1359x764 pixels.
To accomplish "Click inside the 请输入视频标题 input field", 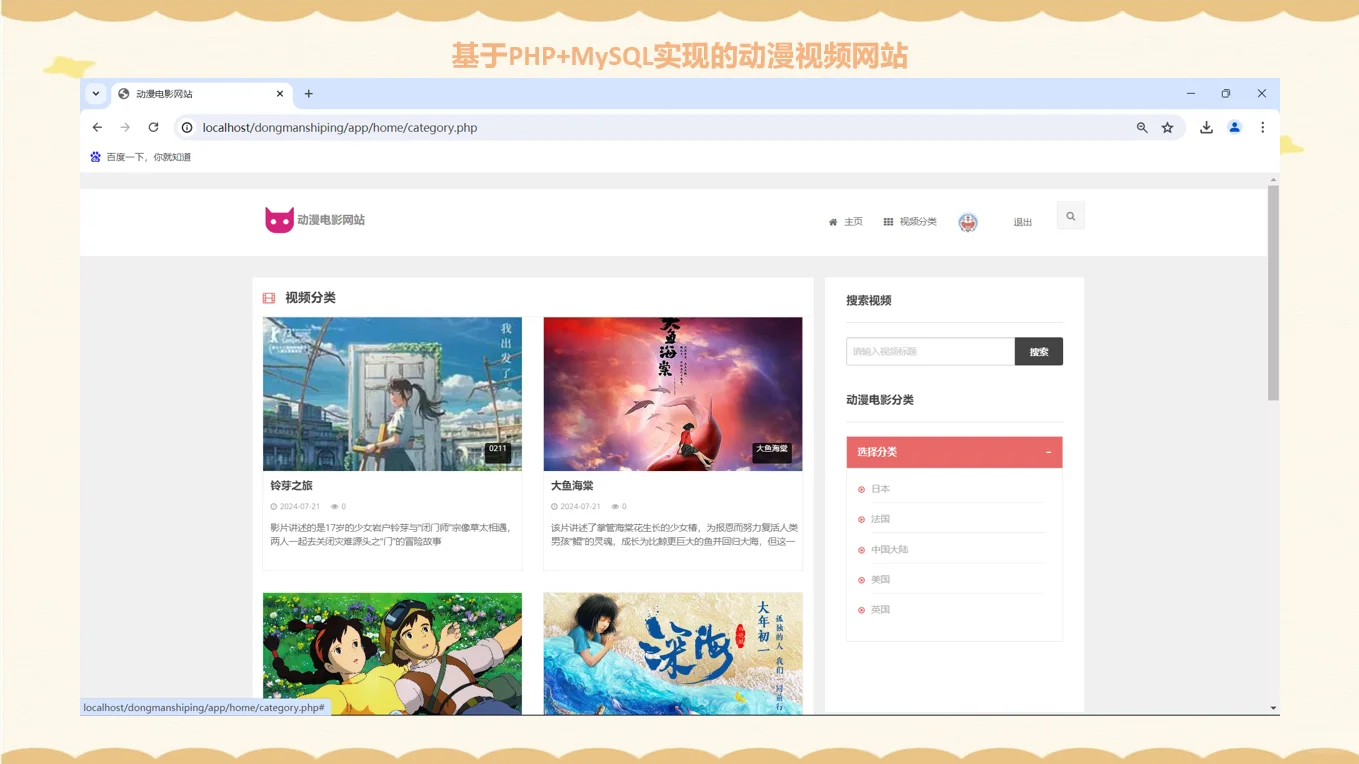I will pyautogui.click(x=930, y=351).
